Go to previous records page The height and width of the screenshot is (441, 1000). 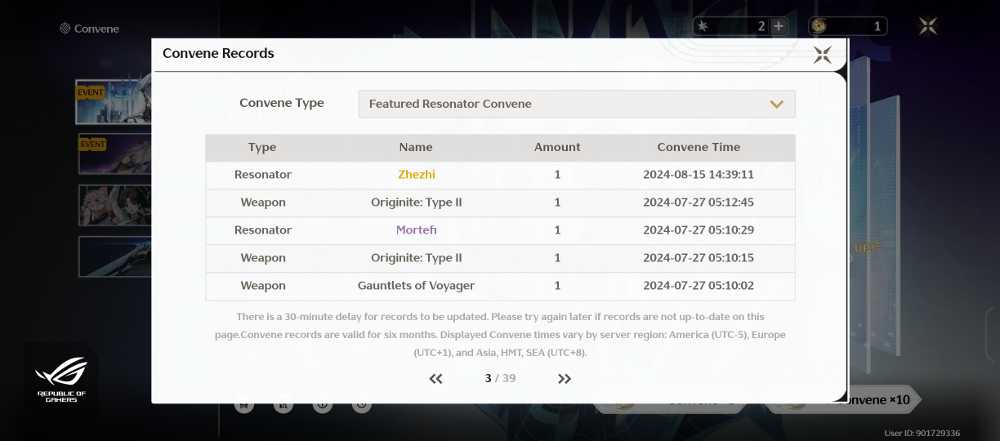(x=436, y=378)
